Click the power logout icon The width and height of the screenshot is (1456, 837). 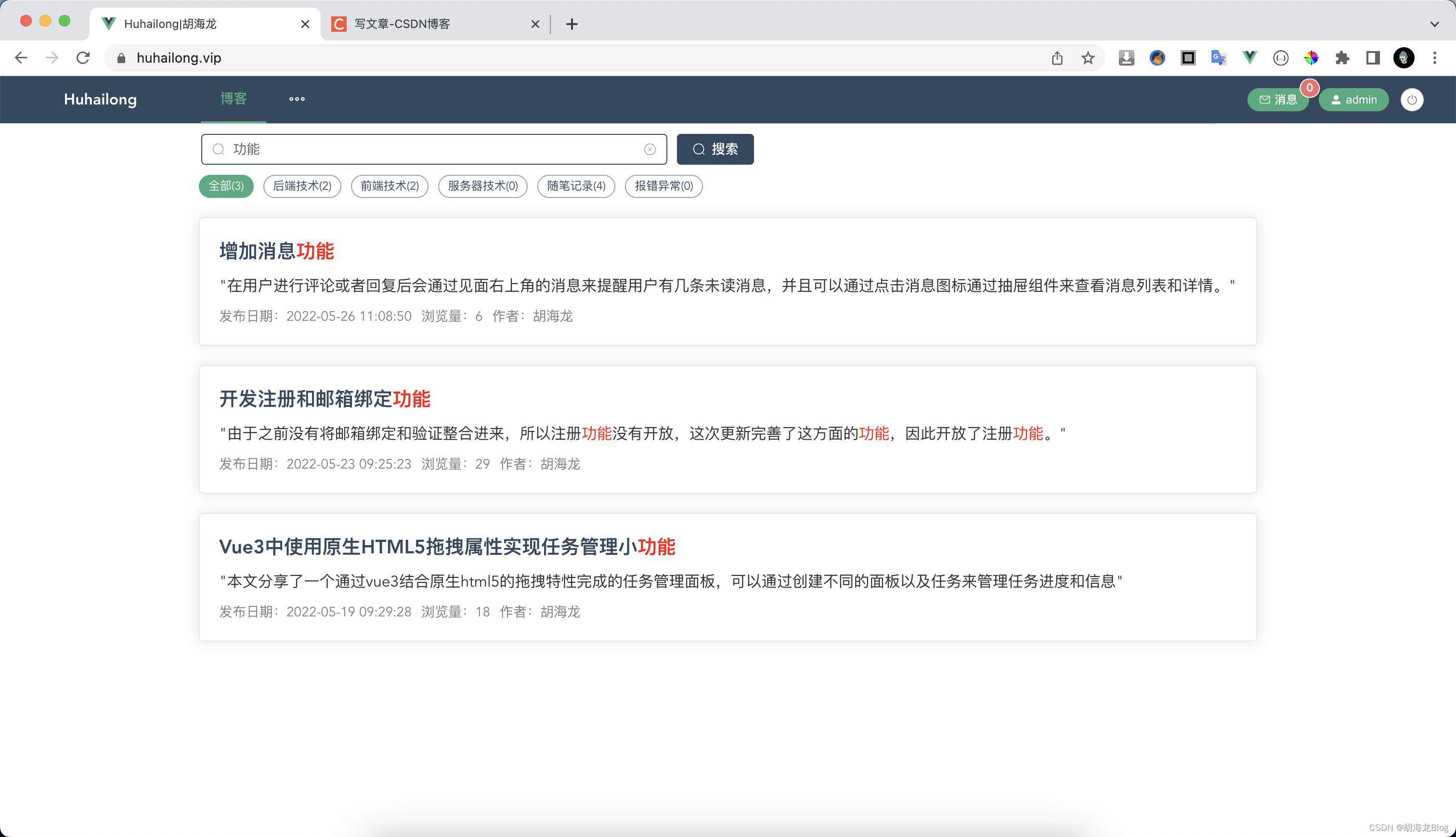[1411, 100]
